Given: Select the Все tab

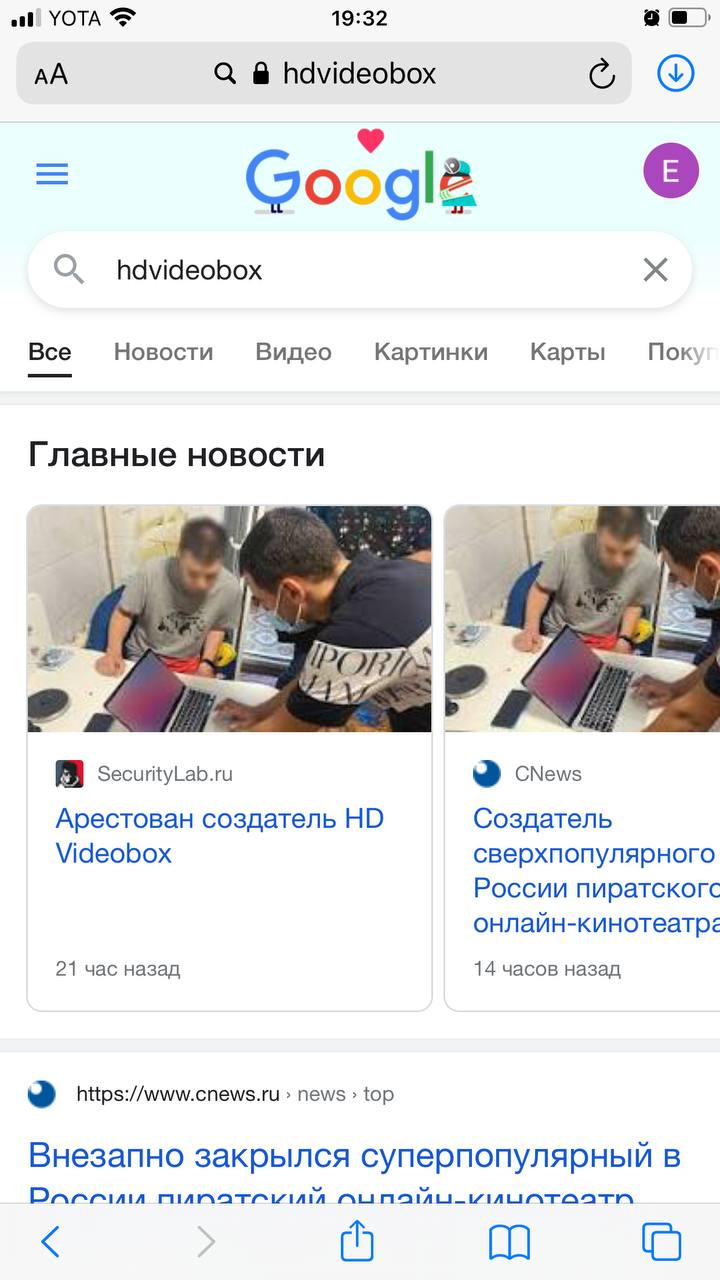Looking at the screenshot, I should click(x=50, y=352).
